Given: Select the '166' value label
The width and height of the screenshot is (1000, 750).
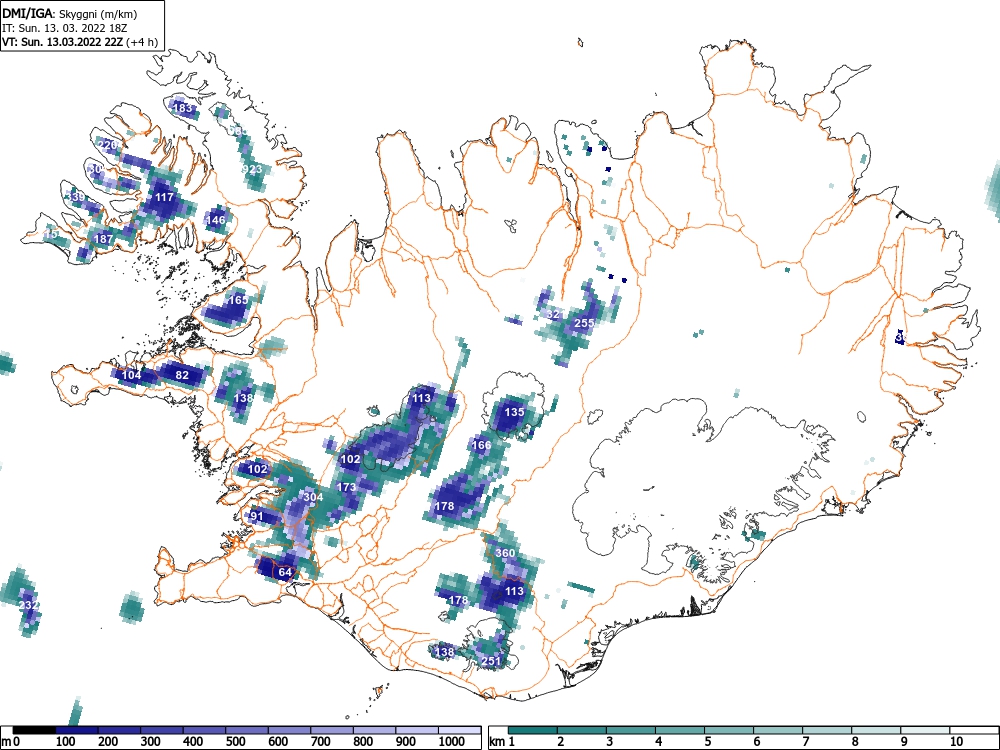Looking at the screenshot, I should pos(481,445).
